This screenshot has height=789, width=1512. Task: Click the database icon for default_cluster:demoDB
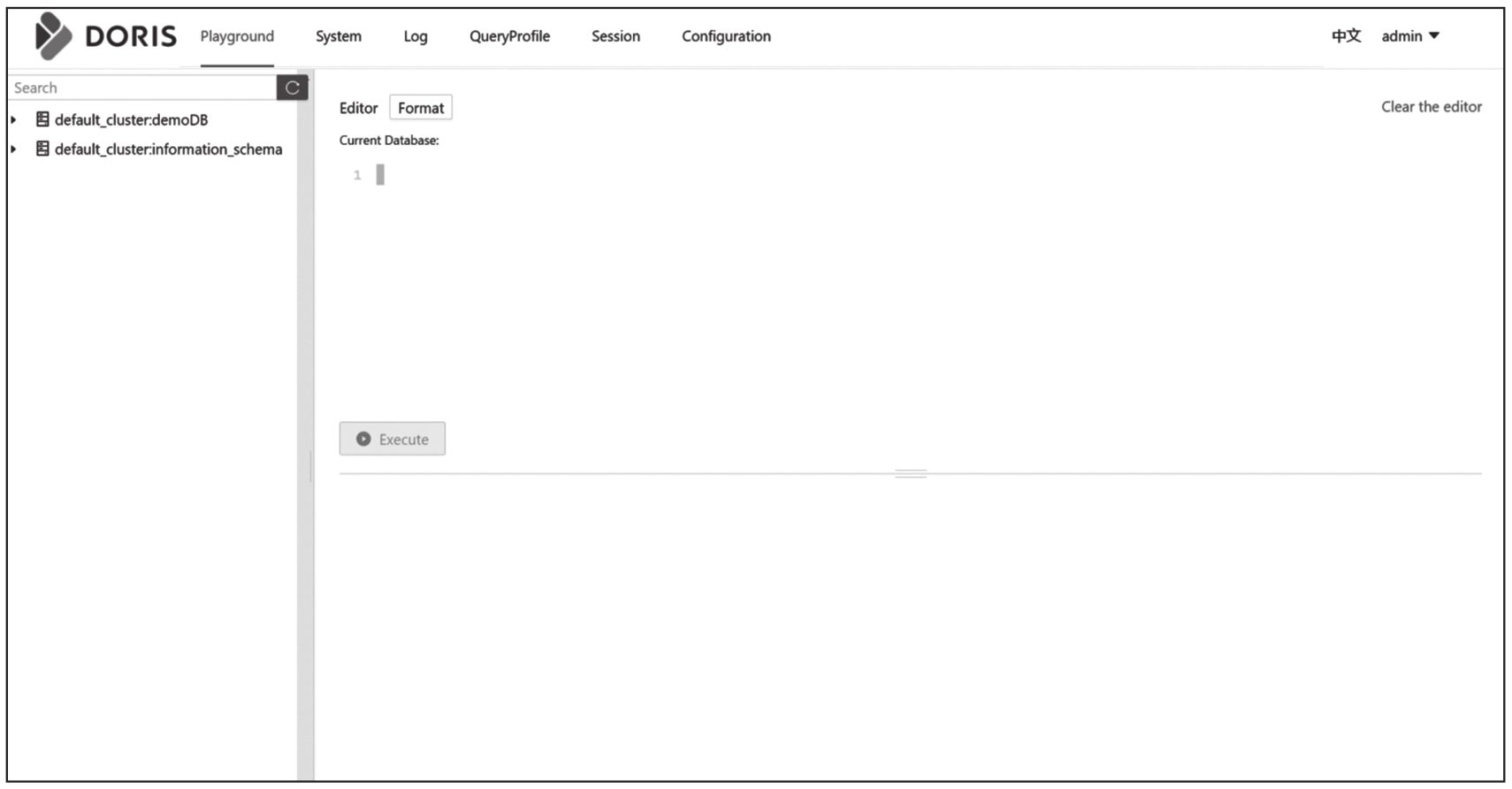[42, 119]
